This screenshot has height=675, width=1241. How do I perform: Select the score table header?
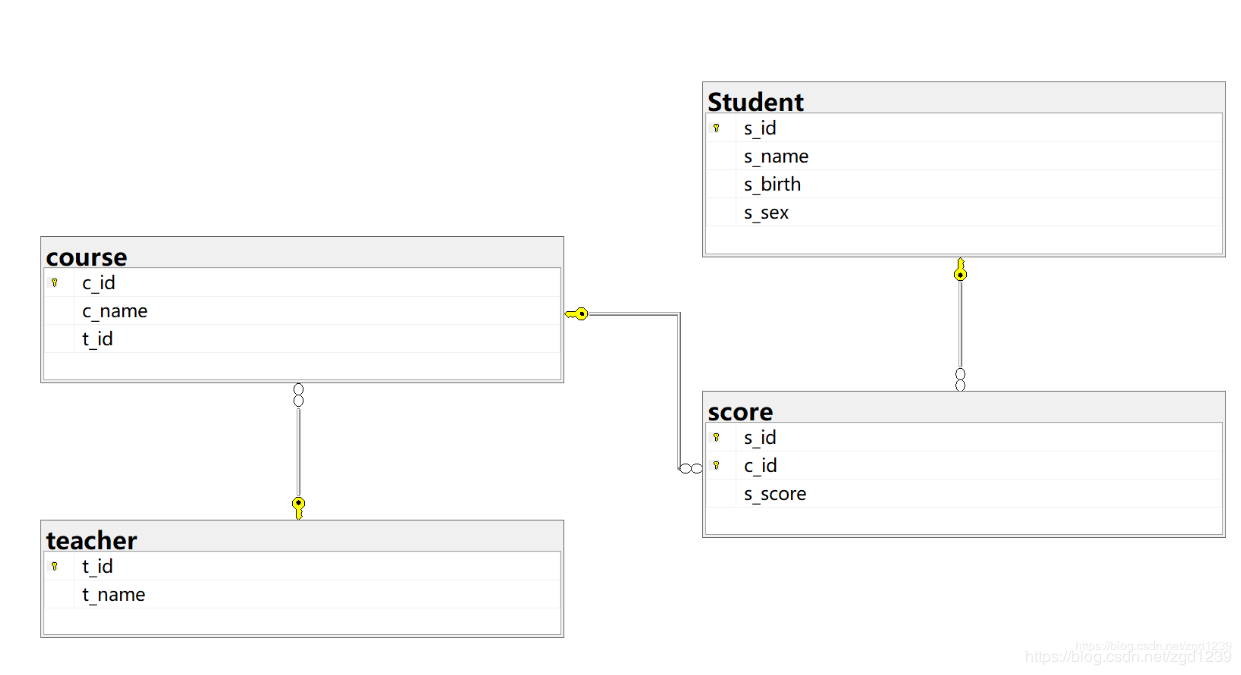[964, 408]
